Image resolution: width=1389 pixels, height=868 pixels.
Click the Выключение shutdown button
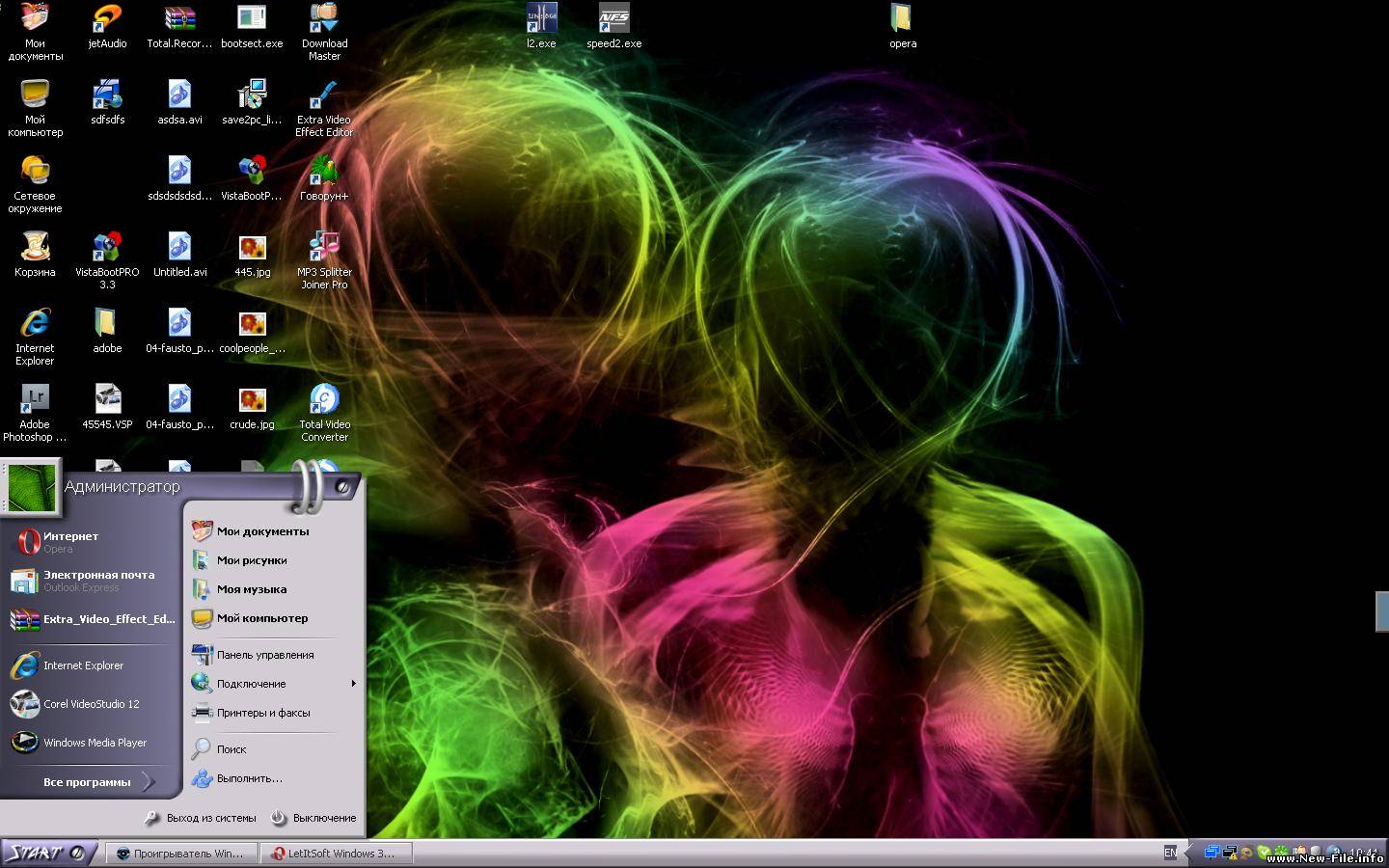(x=314, y=818)
